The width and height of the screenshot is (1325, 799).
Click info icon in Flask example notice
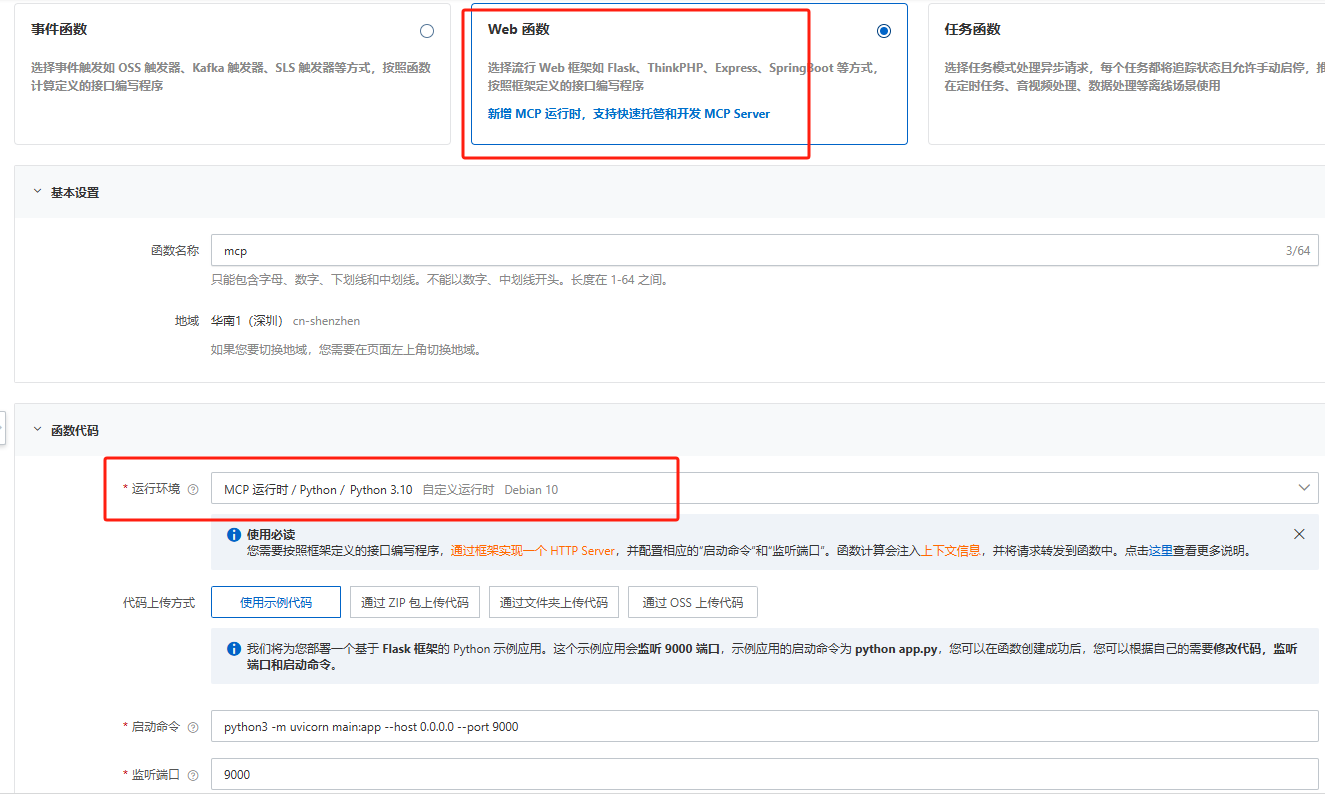233,648
